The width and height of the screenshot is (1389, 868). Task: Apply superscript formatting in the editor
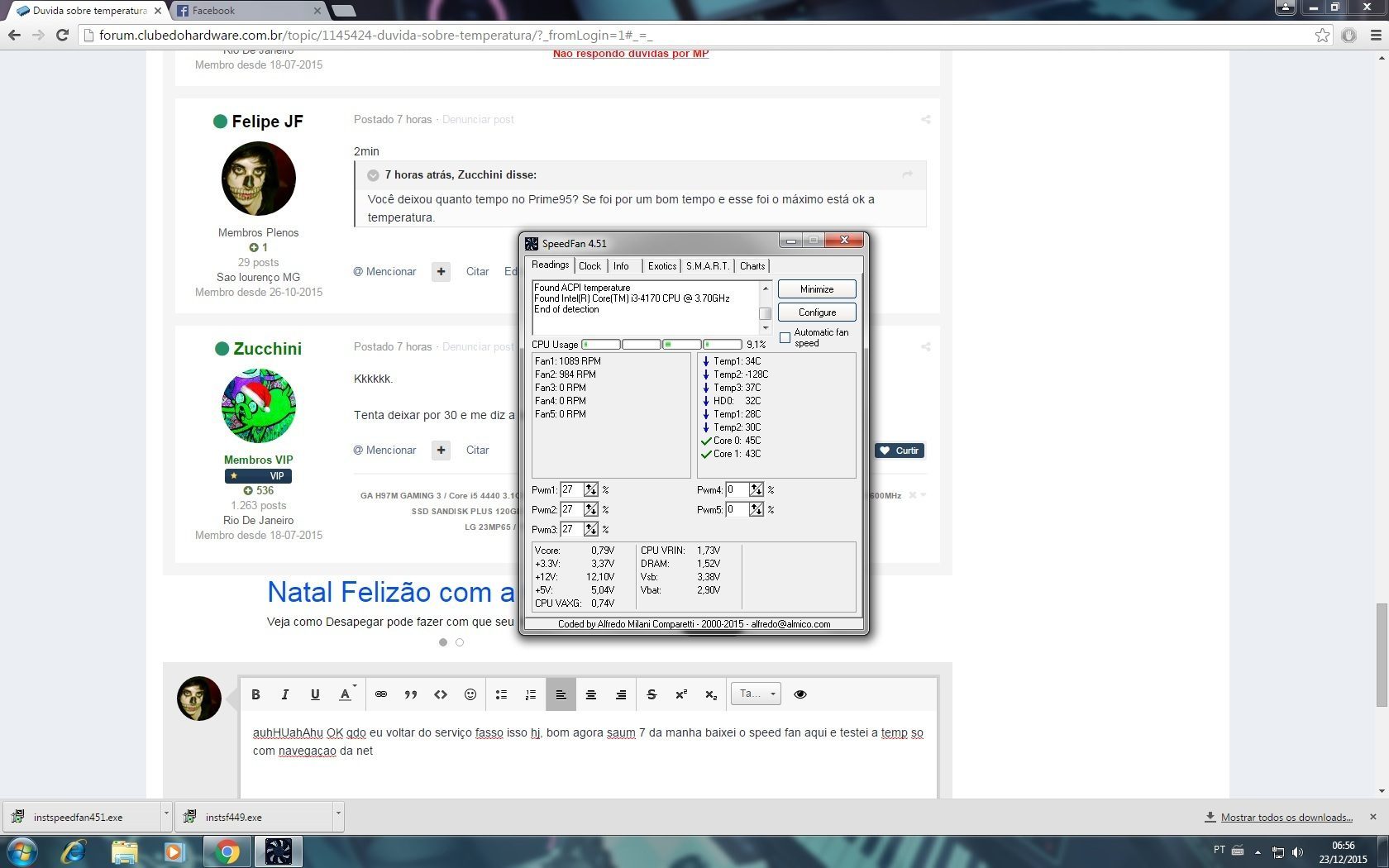[681, 694]
